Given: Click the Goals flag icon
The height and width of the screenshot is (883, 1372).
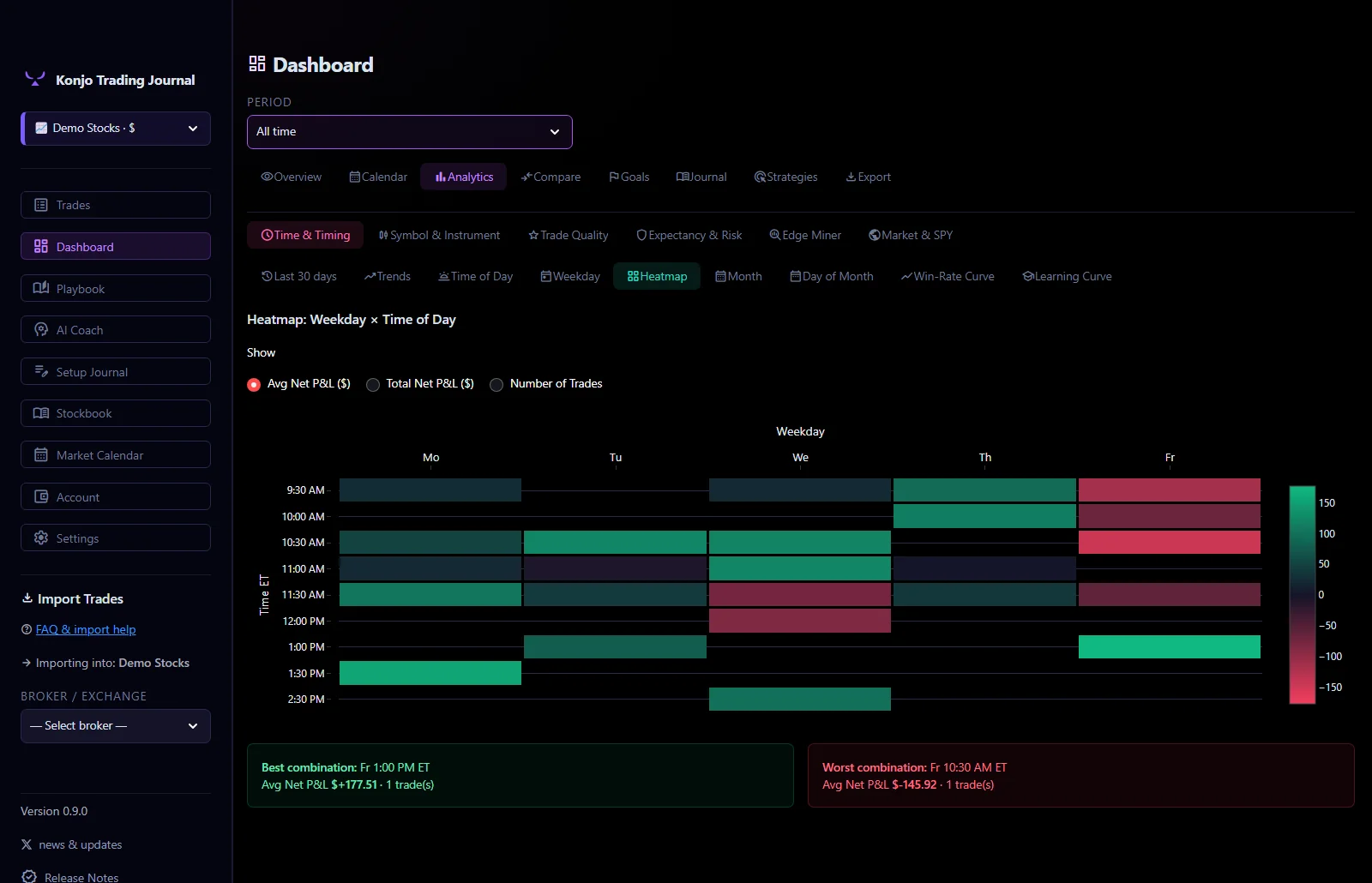Looking at the screenshot, I should coord(614,177).
